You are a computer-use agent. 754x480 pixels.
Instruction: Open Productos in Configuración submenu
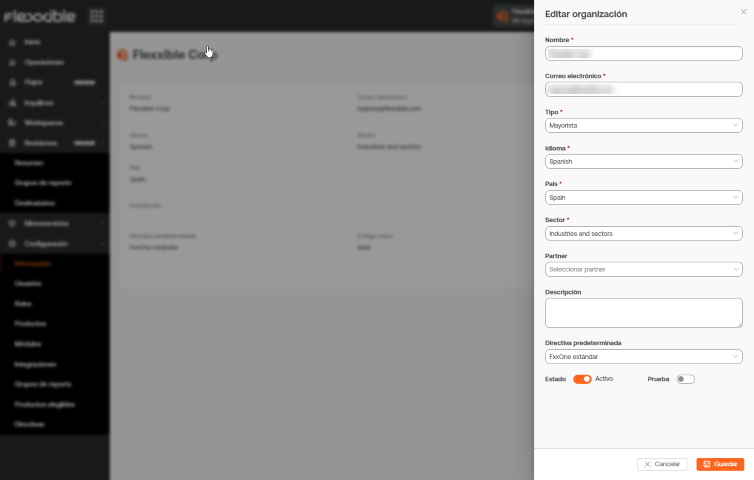(30, 324)
